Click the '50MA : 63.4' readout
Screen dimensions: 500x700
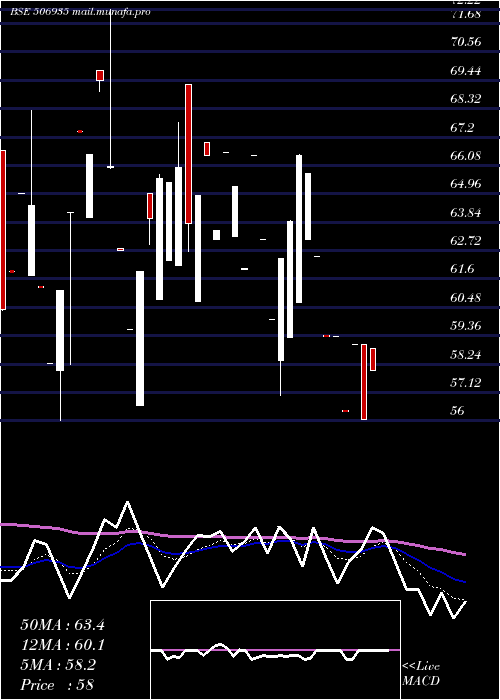coord(62,625)
